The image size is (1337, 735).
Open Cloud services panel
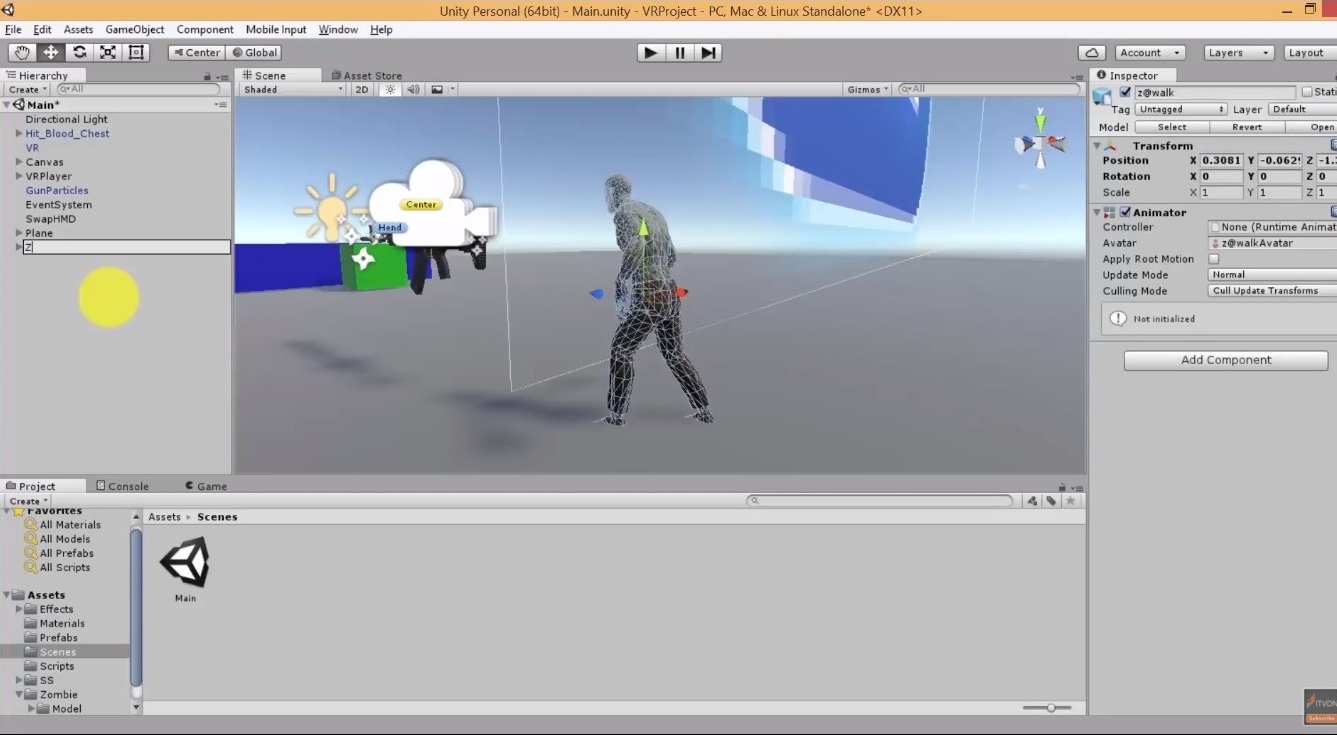pyautogui.click(x=1092, y=53)
